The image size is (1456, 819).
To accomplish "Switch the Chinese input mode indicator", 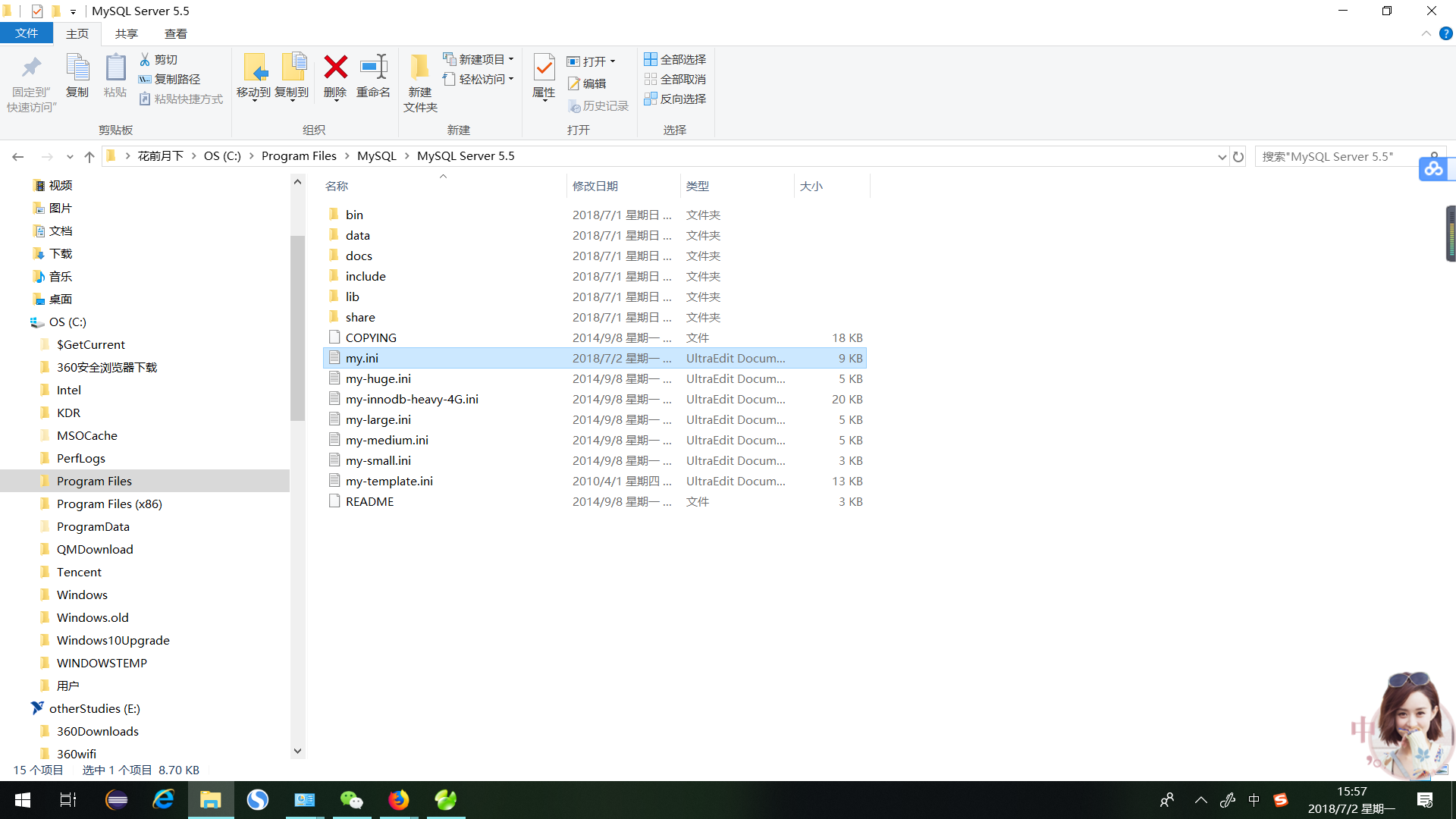I will (1254, 800).
